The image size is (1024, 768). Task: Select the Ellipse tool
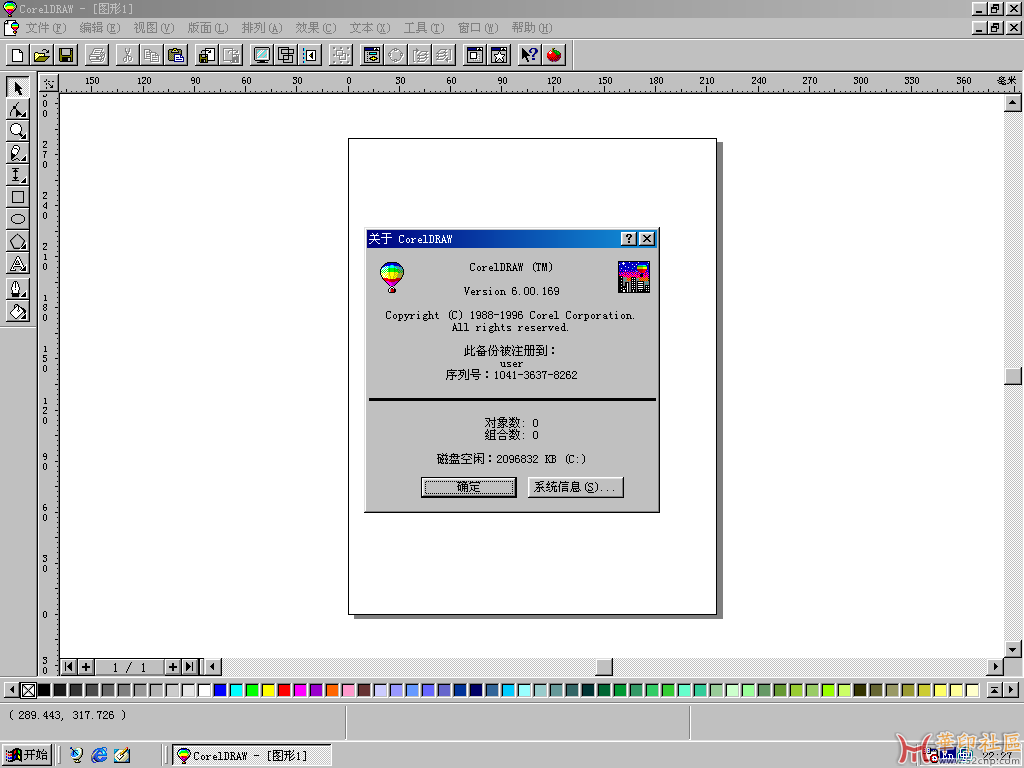[18, 219]
